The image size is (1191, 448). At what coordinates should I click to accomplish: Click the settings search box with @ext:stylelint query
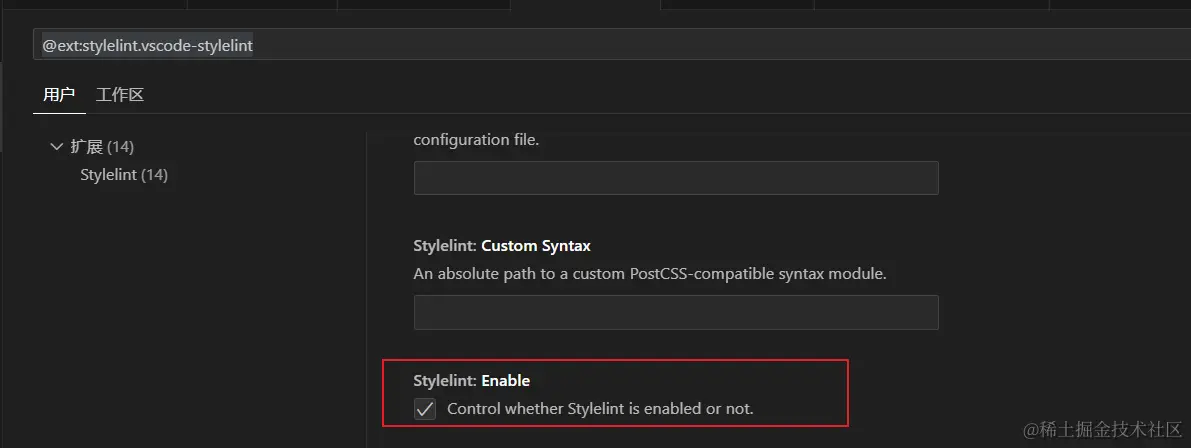pos(600,46)
